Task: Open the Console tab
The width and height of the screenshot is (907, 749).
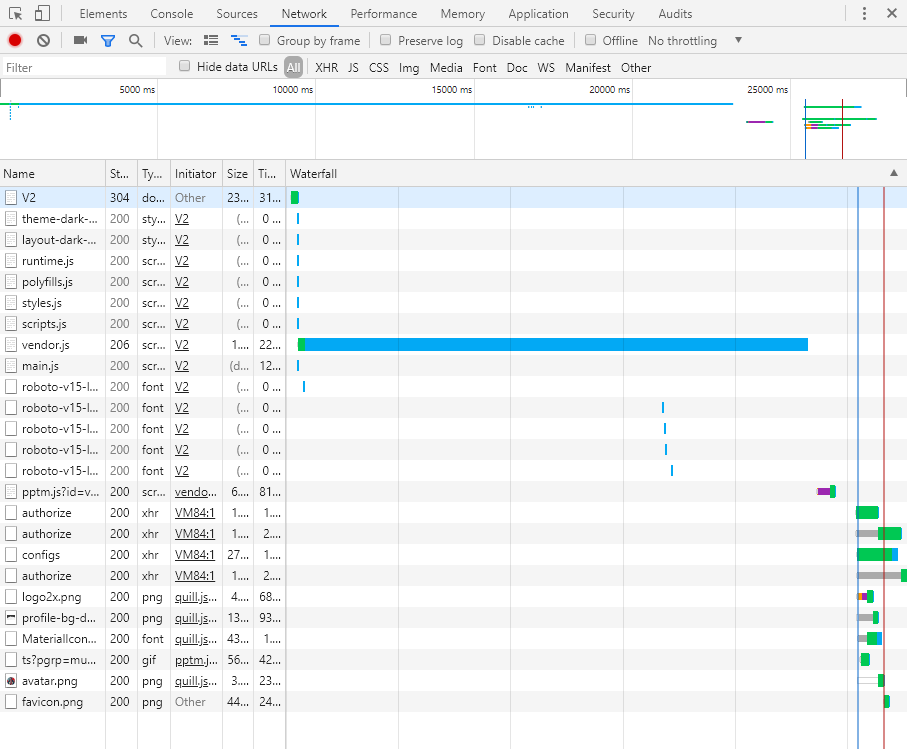Action: pyautogui.click(x=171, y=13)
